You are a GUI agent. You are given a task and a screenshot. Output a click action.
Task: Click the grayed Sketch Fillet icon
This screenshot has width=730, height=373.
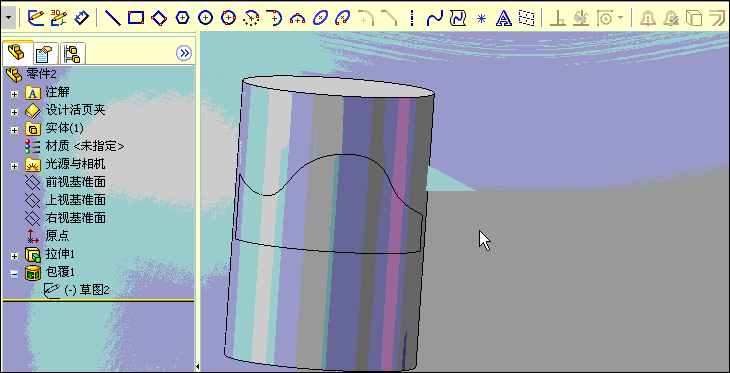366,18
